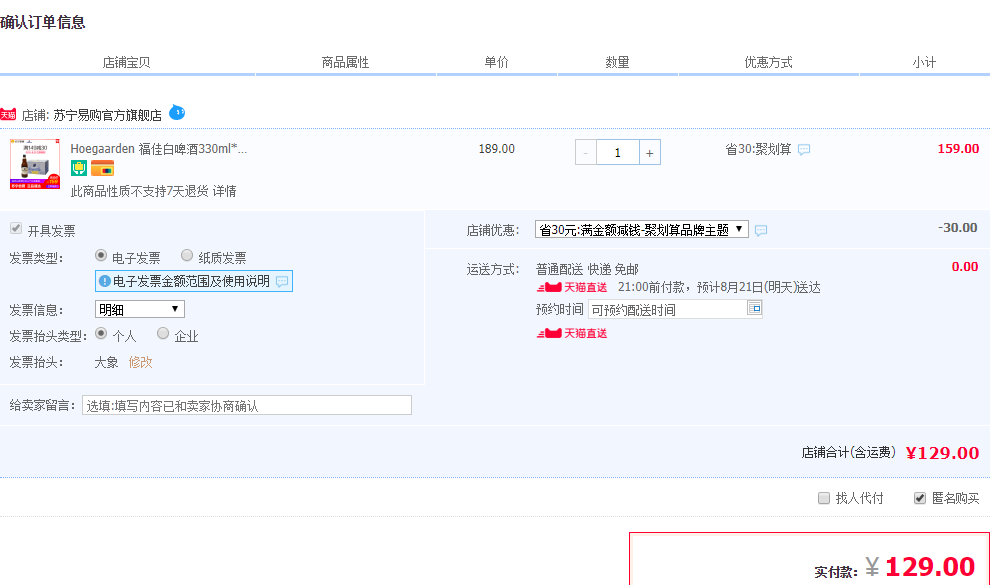Click the 天猫直送 badge below 预约时间
Viewport: 1007px width, 585px height.
tap(572, 333)
